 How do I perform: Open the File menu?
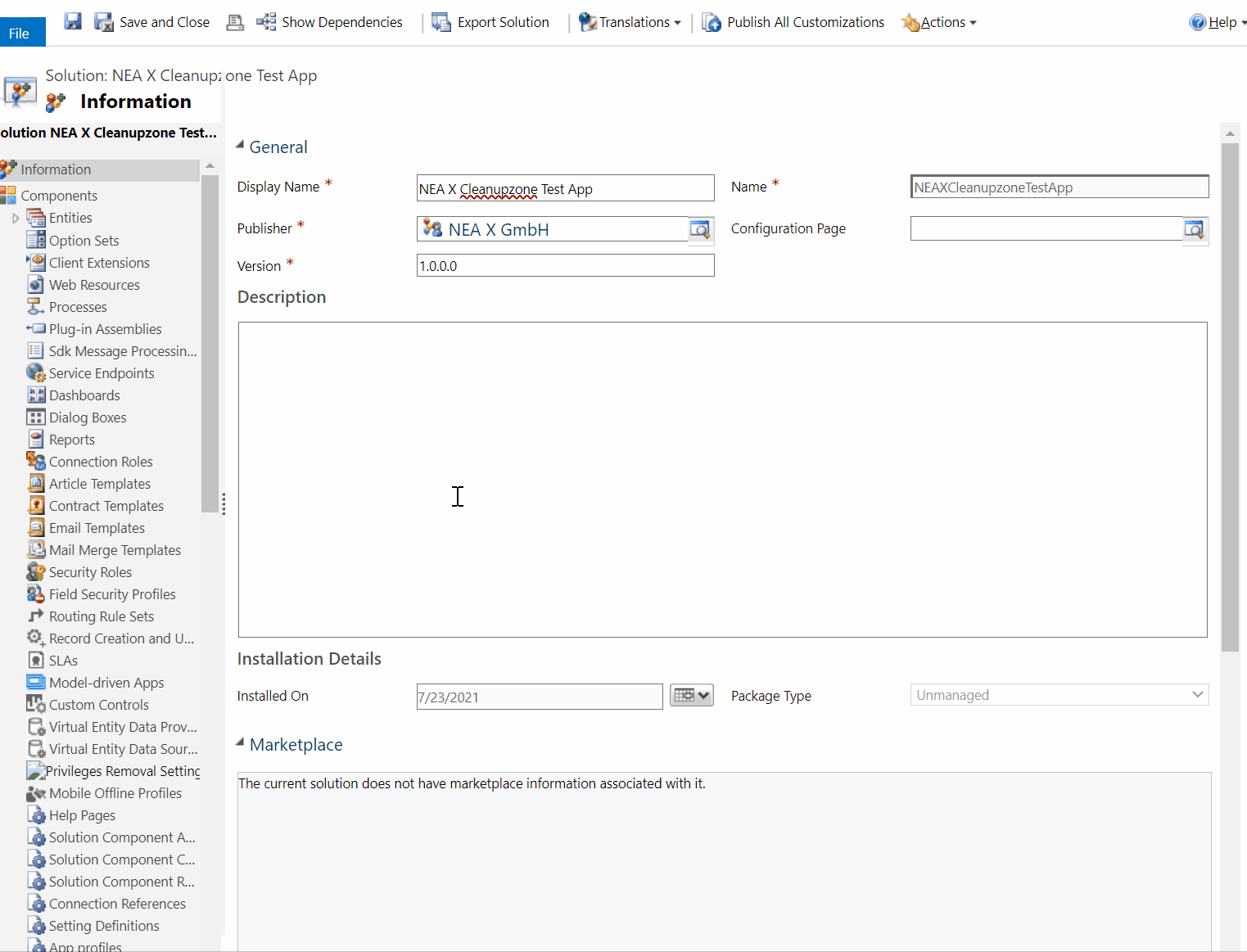pos(20,33)
